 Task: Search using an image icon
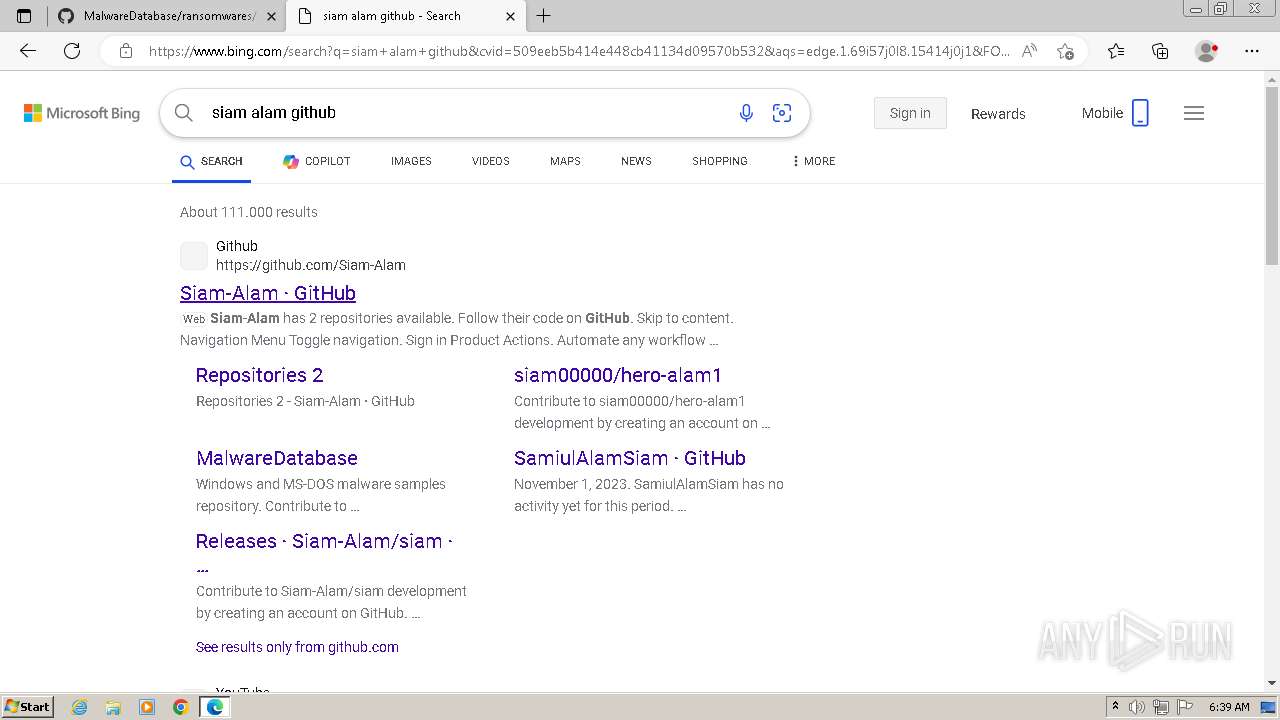782,113
